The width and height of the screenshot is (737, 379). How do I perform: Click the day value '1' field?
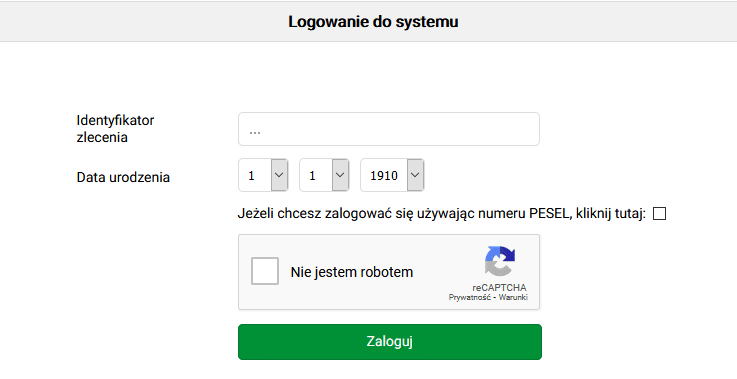pyautogui.click(x=255, y=175)
